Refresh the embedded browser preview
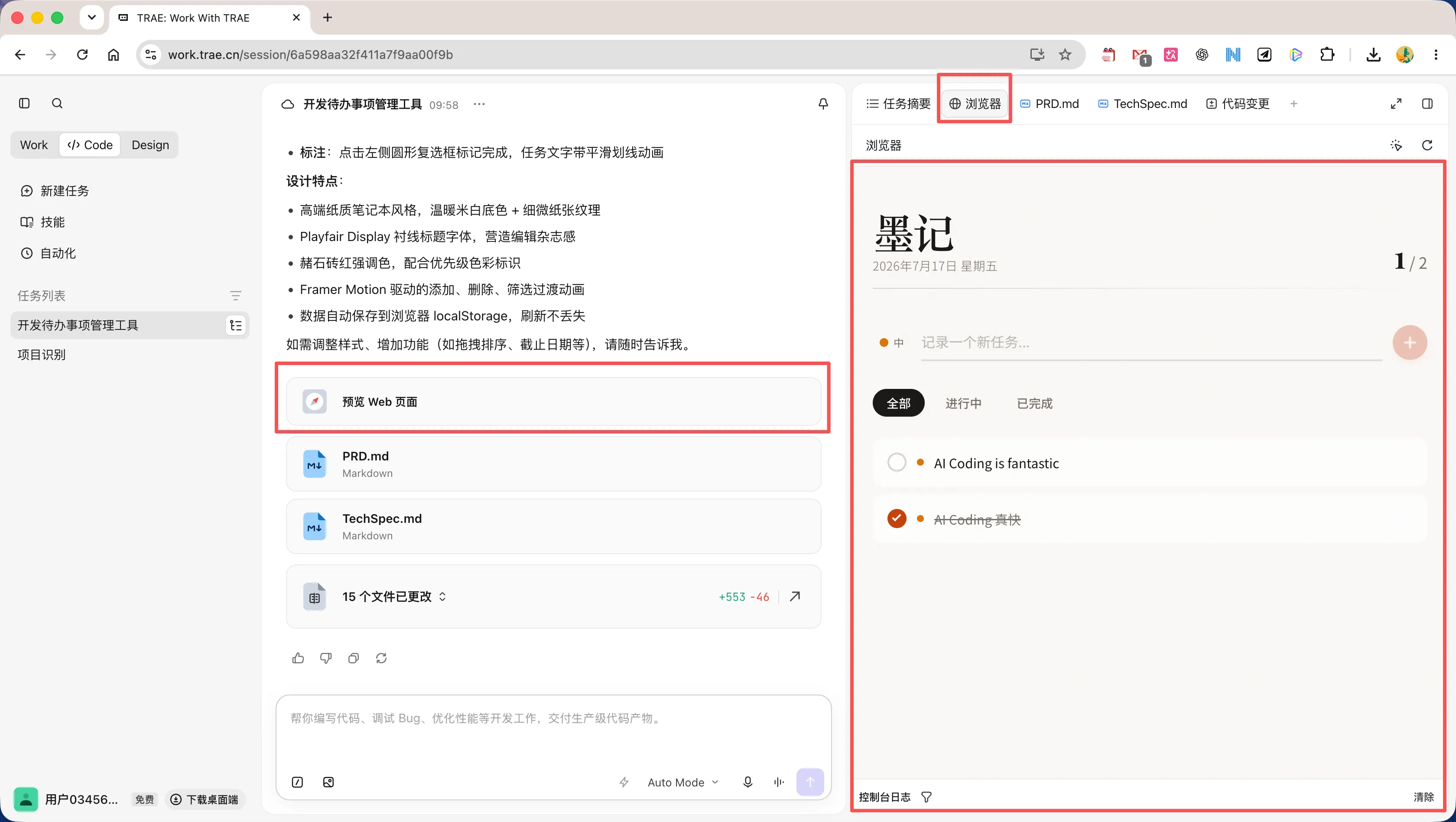 click(1427, 145)
